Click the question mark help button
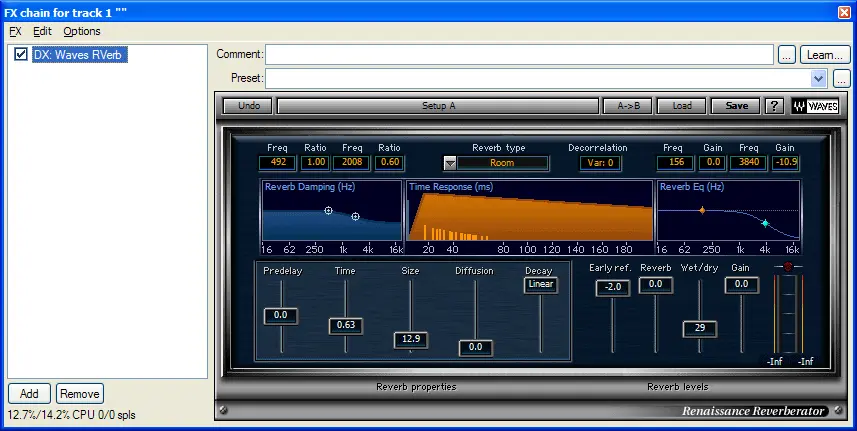Screen dimensions: 857x431 click(x=773, y=106)
